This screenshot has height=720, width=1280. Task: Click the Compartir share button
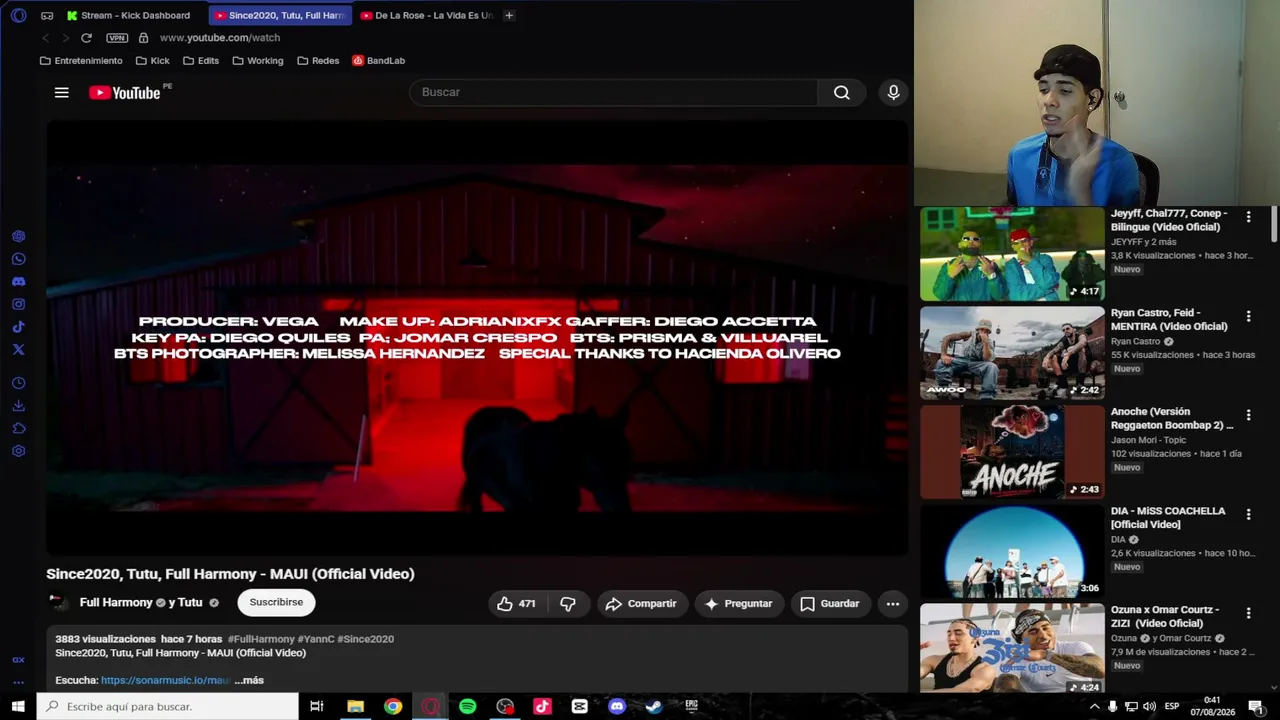pos(641,604)
